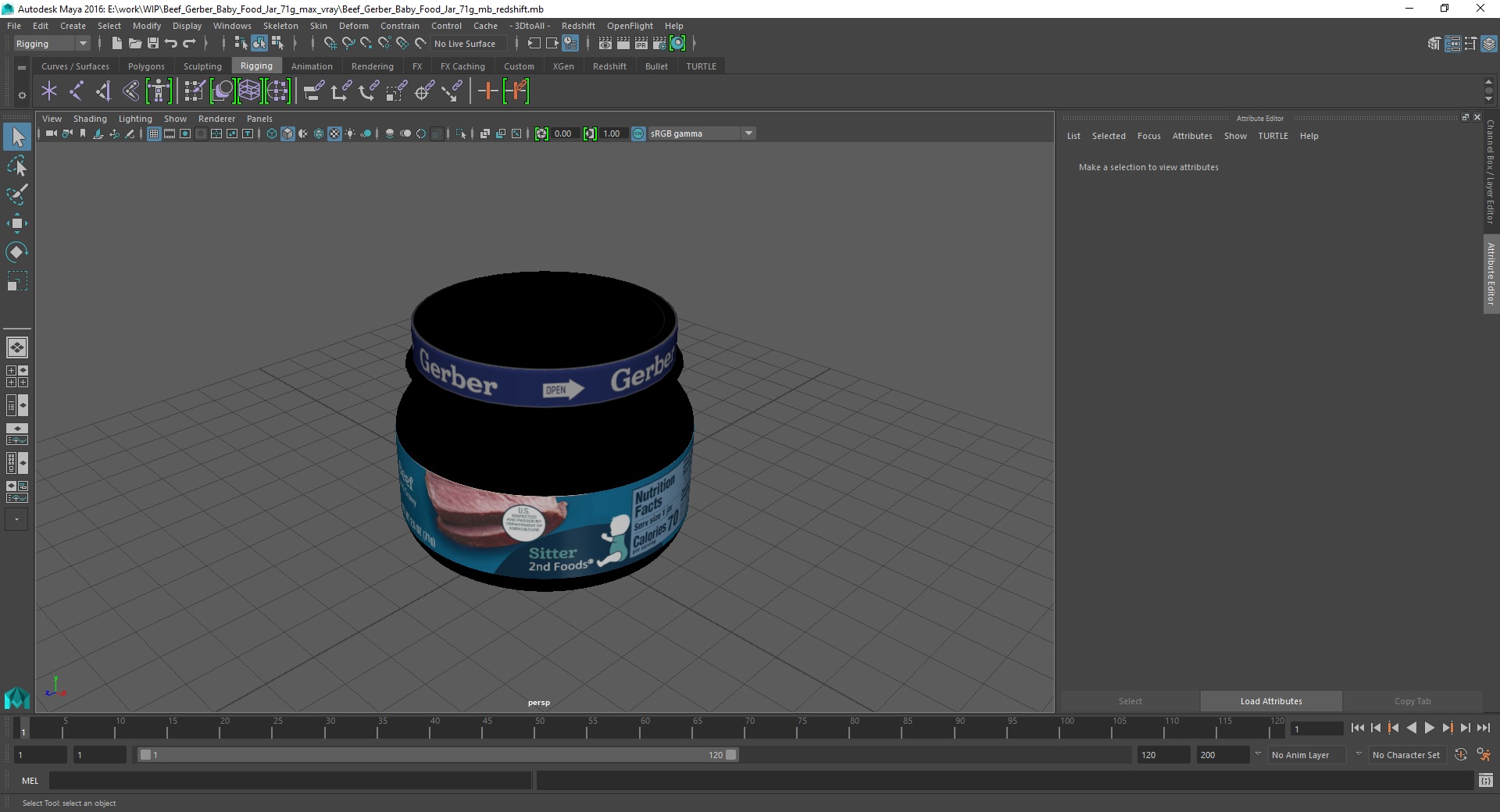Toggle auto keyframe button
Screen dimensions: 1500x812
point(1461,755)
